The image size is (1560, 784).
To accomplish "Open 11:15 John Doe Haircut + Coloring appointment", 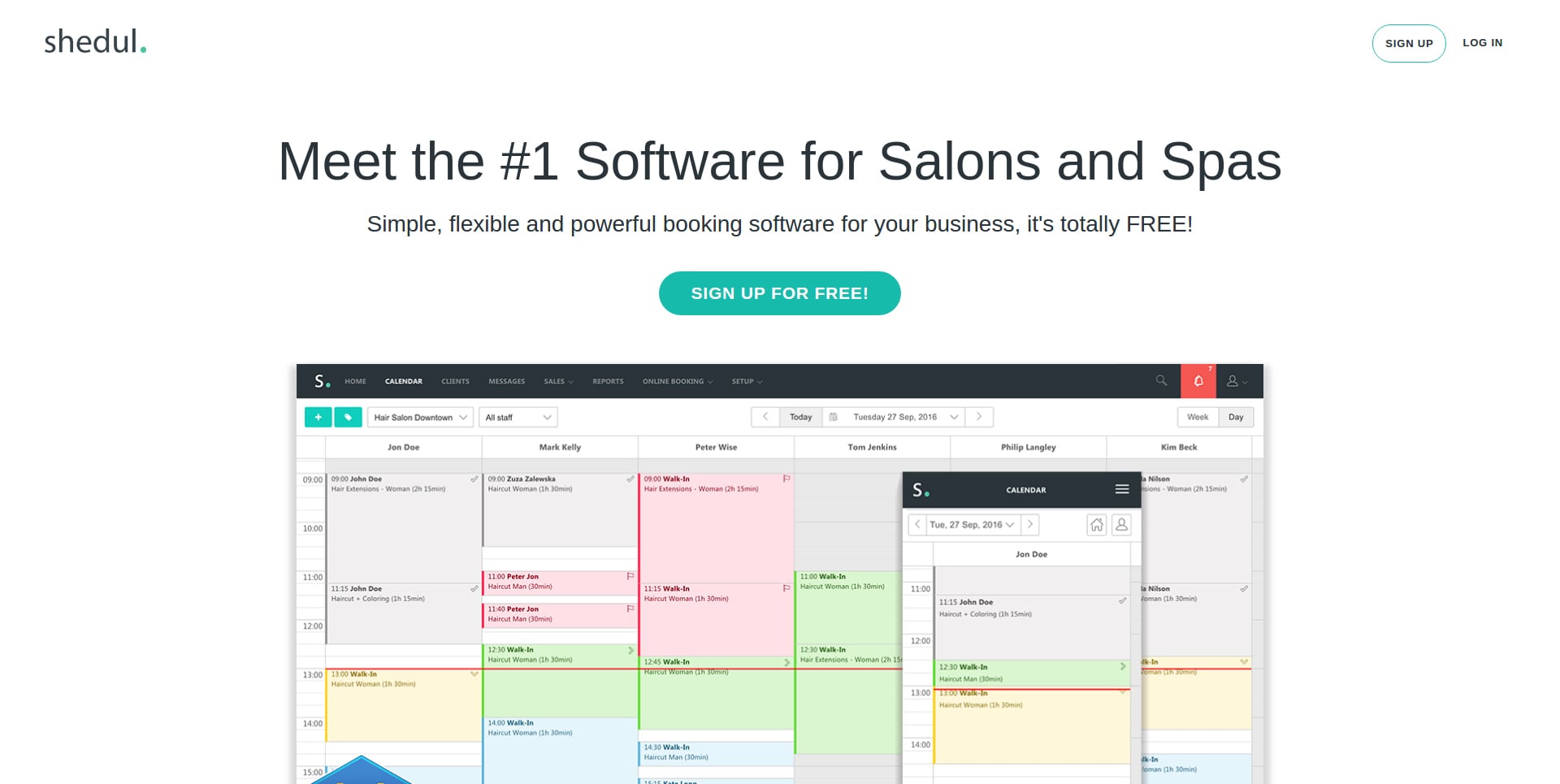I will 403,613.
